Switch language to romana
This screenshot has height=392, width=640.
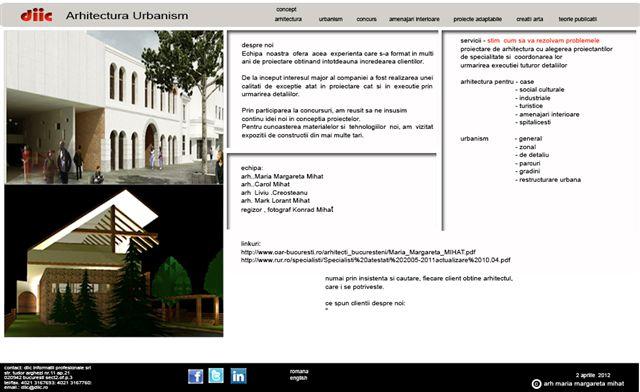coord(299,372)
